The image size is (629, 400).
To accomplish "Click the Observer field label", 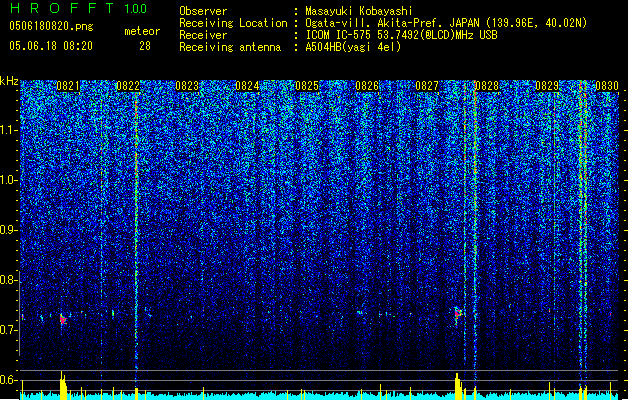I will pyautogui.click(x=203, y=11).
